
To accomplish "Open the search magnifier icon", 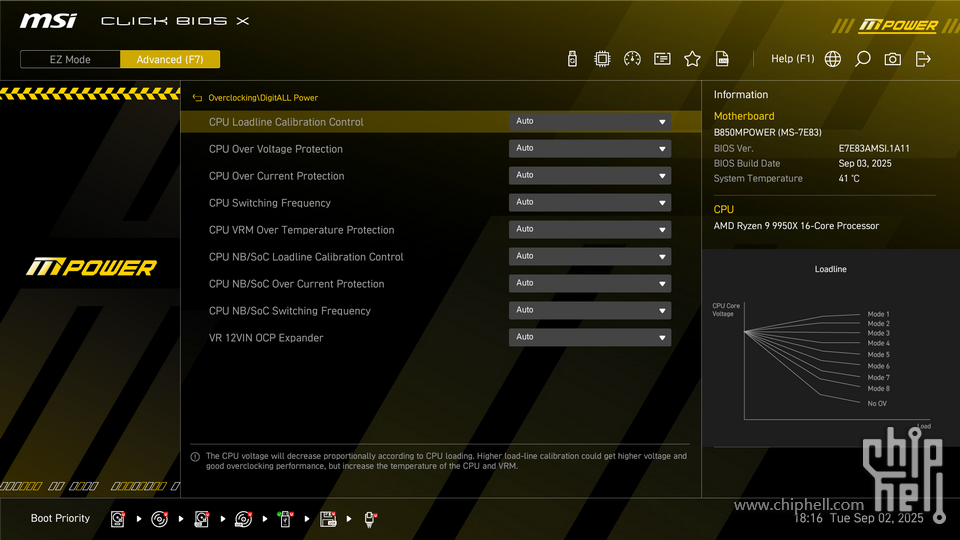I will click(x=862, y=59).
